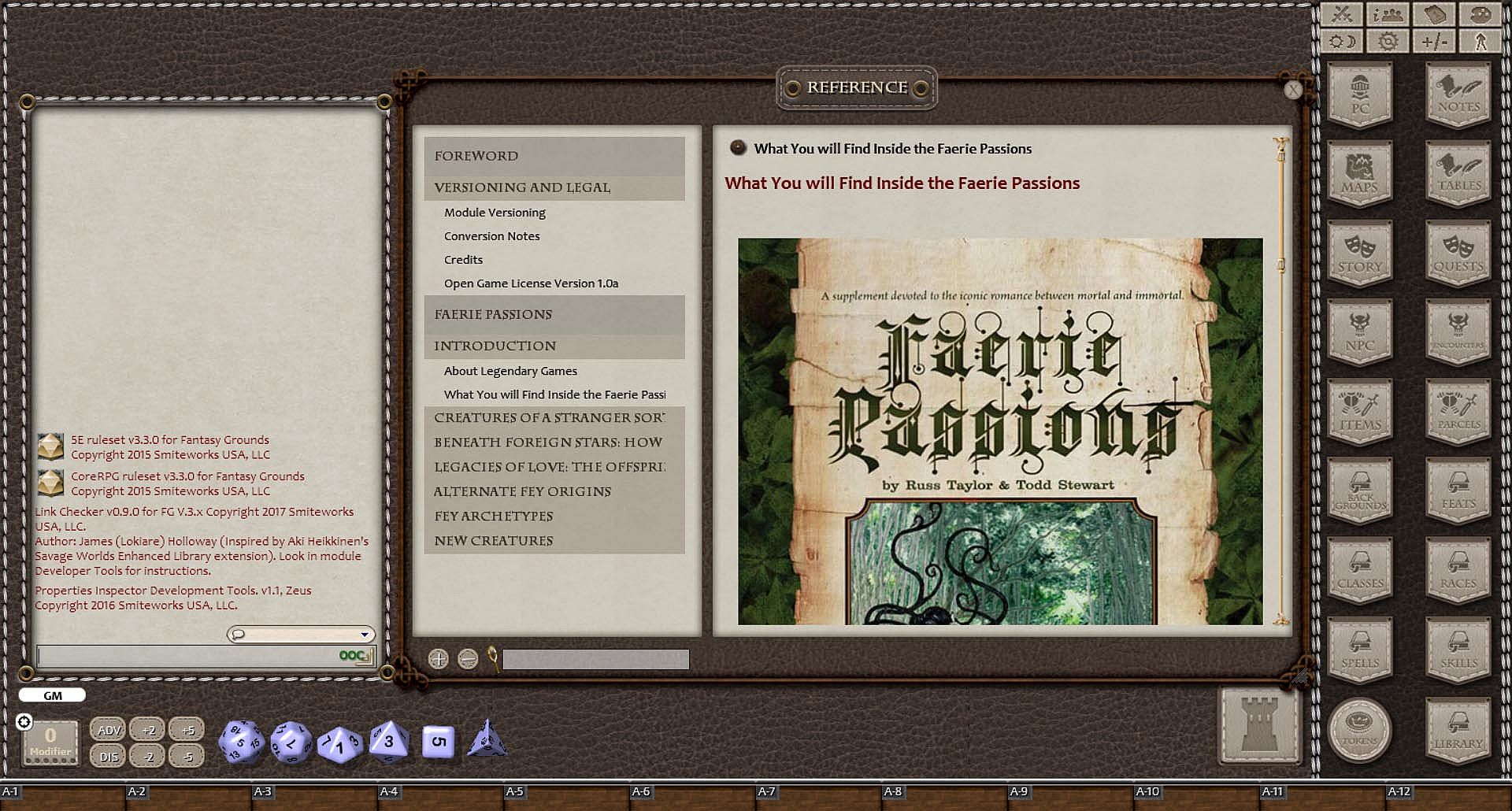This screenshot has width=1512, height=811.
Task: Open the Tokens round button
Action: click(x=1359, y=730)
